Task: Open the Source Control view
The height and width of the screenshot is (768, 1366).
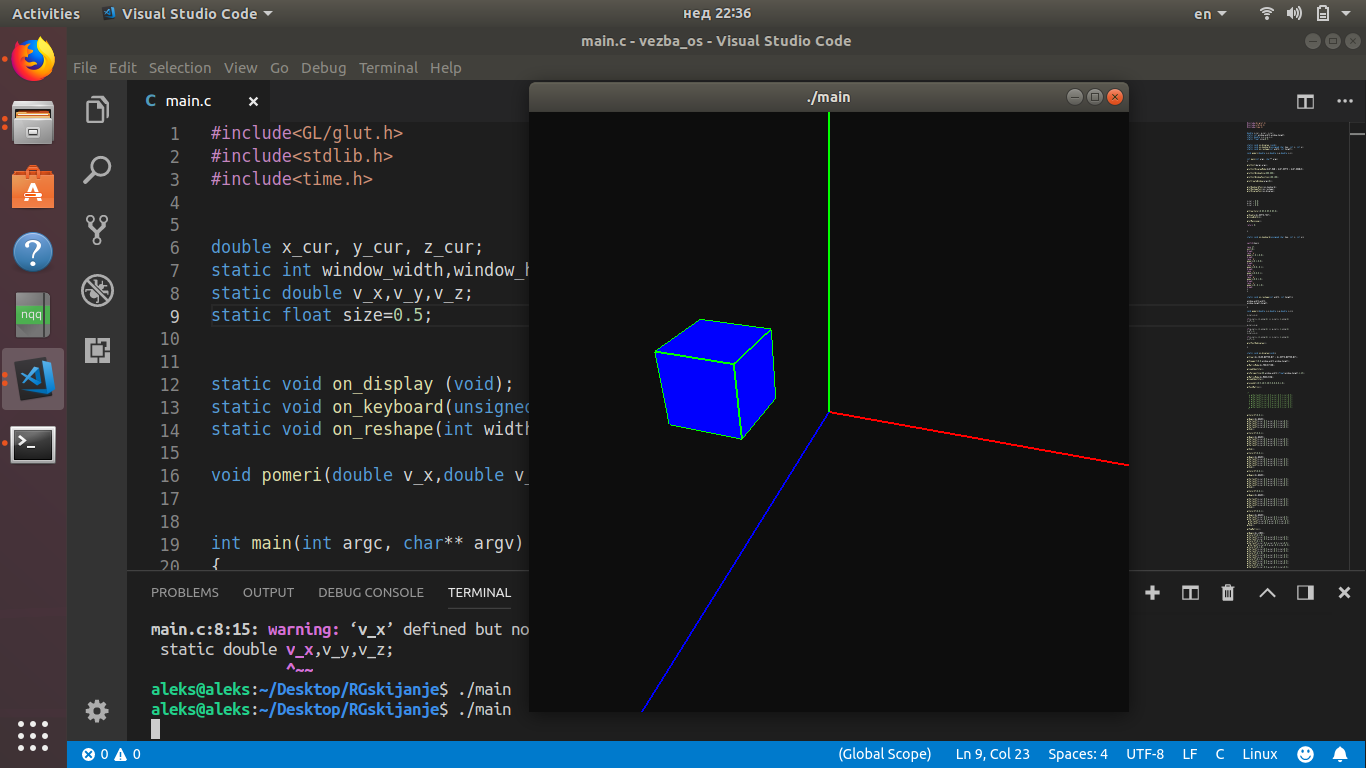Action: click(97, 230)
